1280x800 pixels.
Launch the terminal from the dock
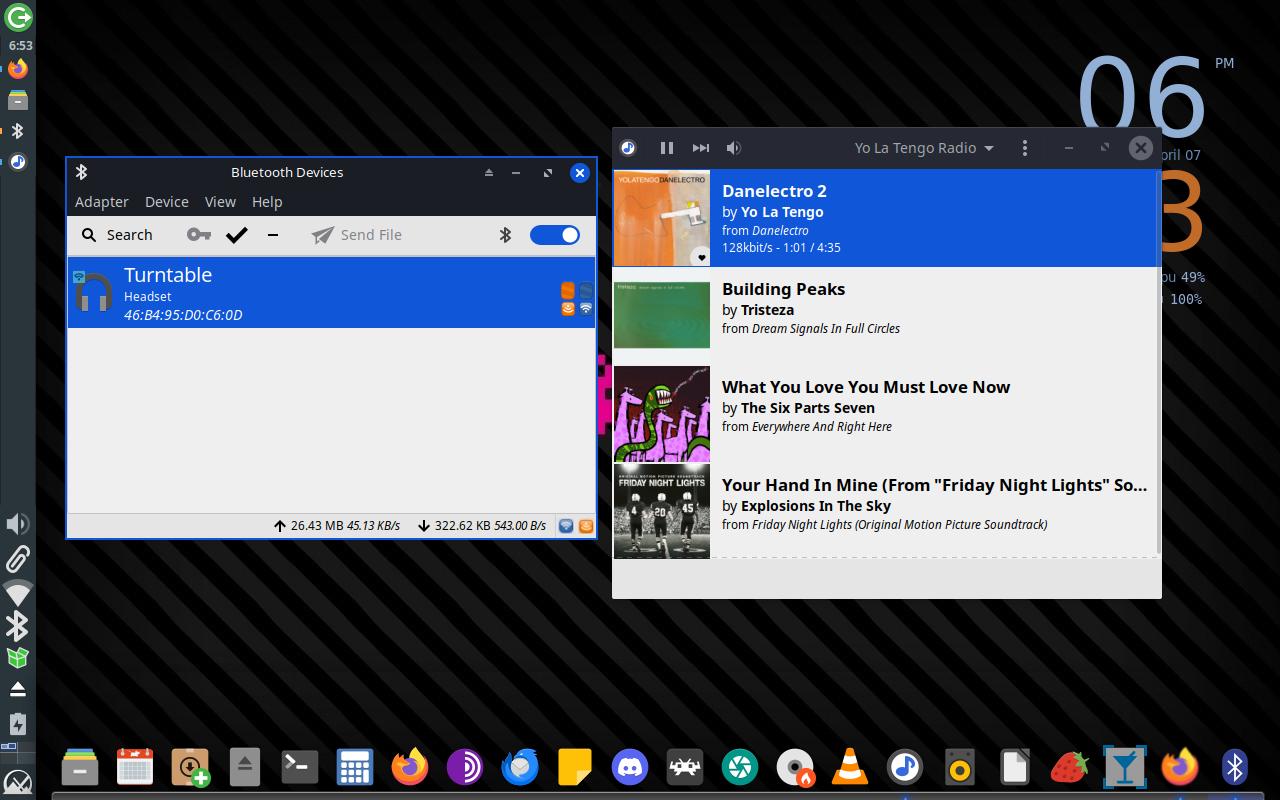(299, 767)
